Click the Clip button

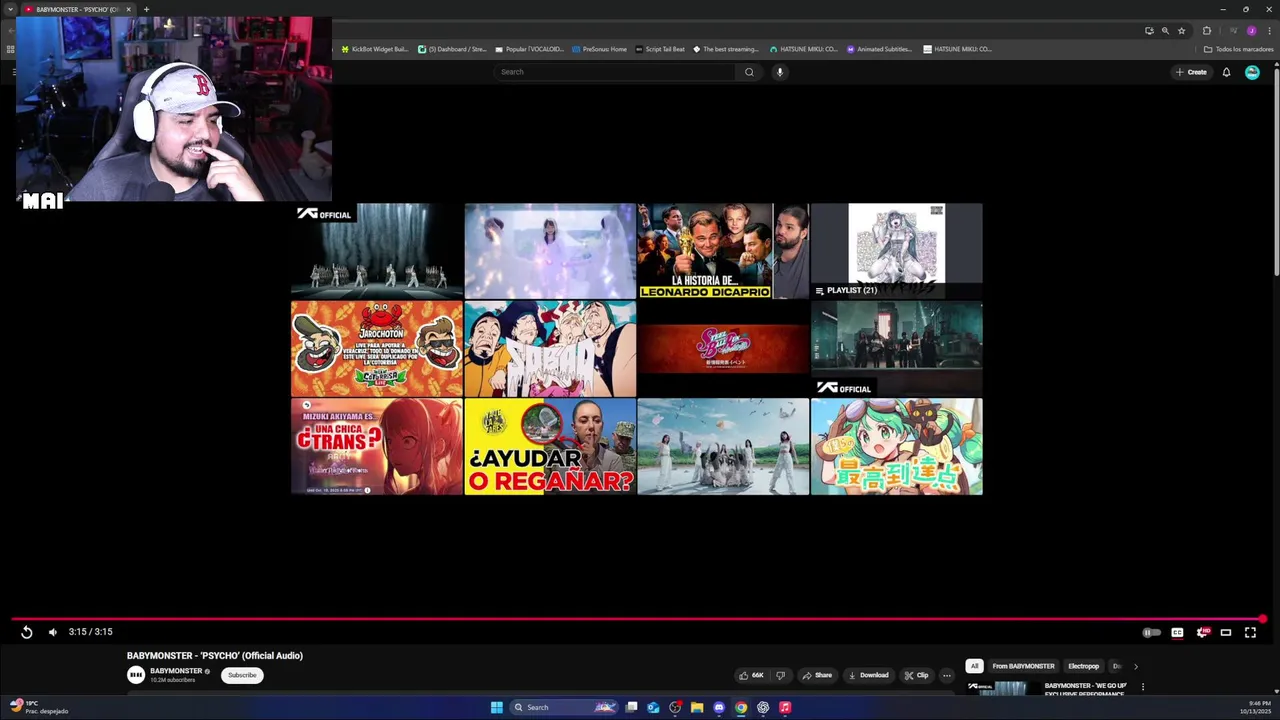coord(916,675)
